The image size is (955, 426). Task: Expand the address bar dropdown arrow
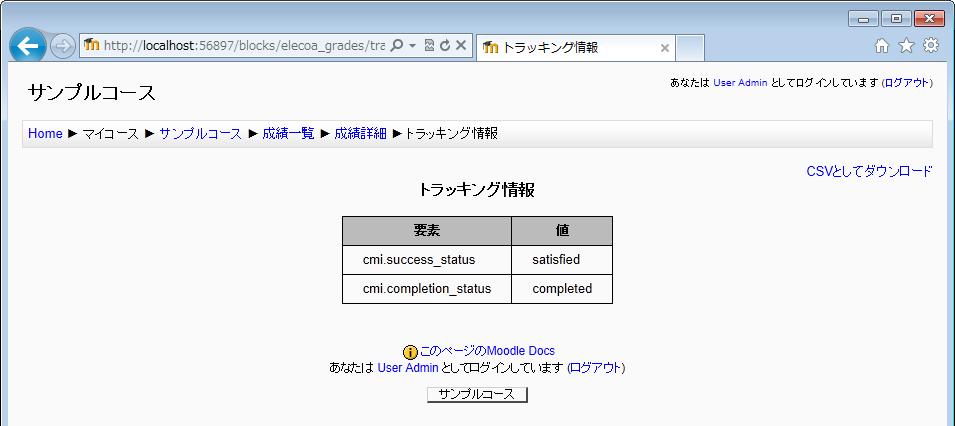point(412,46)
